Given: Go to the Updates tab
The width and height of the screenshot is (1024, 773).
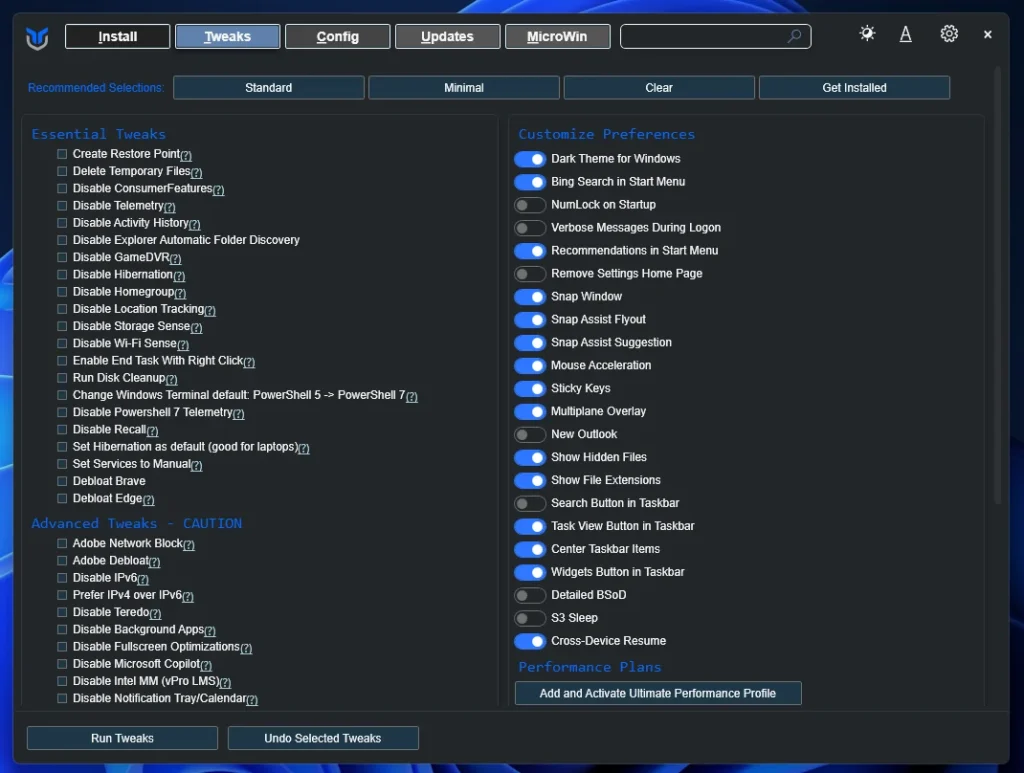Looking at the screenshot, I should coord(447,37).
